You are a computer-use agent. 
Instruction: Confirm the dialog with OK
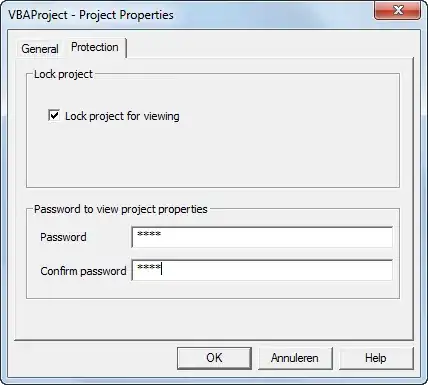coord(214,358)
